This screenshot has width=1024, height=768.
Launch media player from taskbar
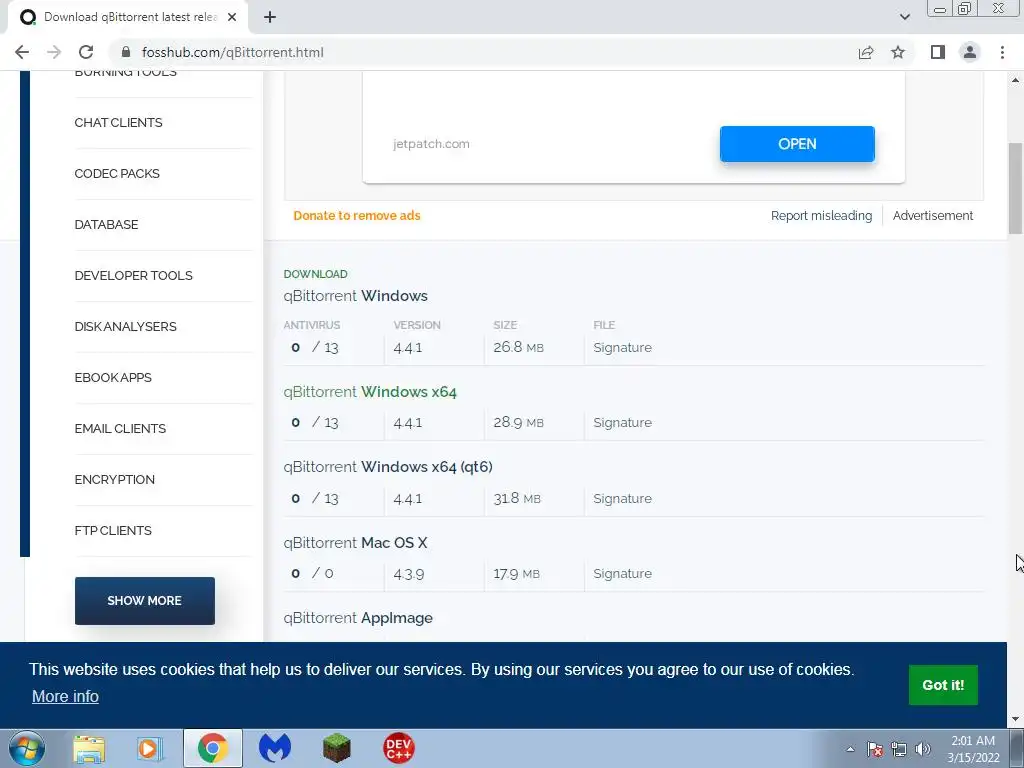[x=150, y=748]
